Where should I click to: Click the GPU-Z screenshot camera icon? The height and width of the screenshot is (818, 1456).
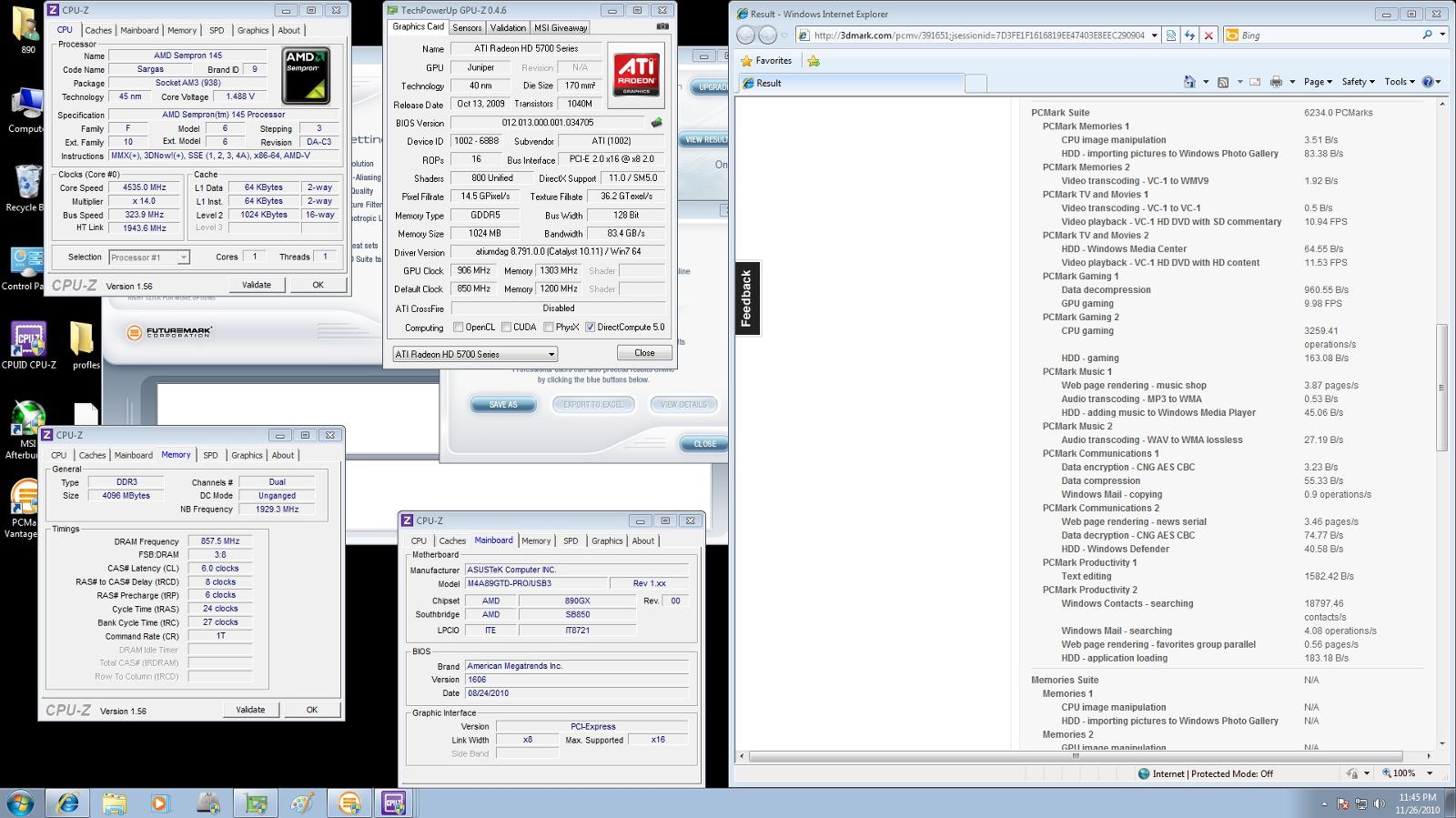coord(662,27)
